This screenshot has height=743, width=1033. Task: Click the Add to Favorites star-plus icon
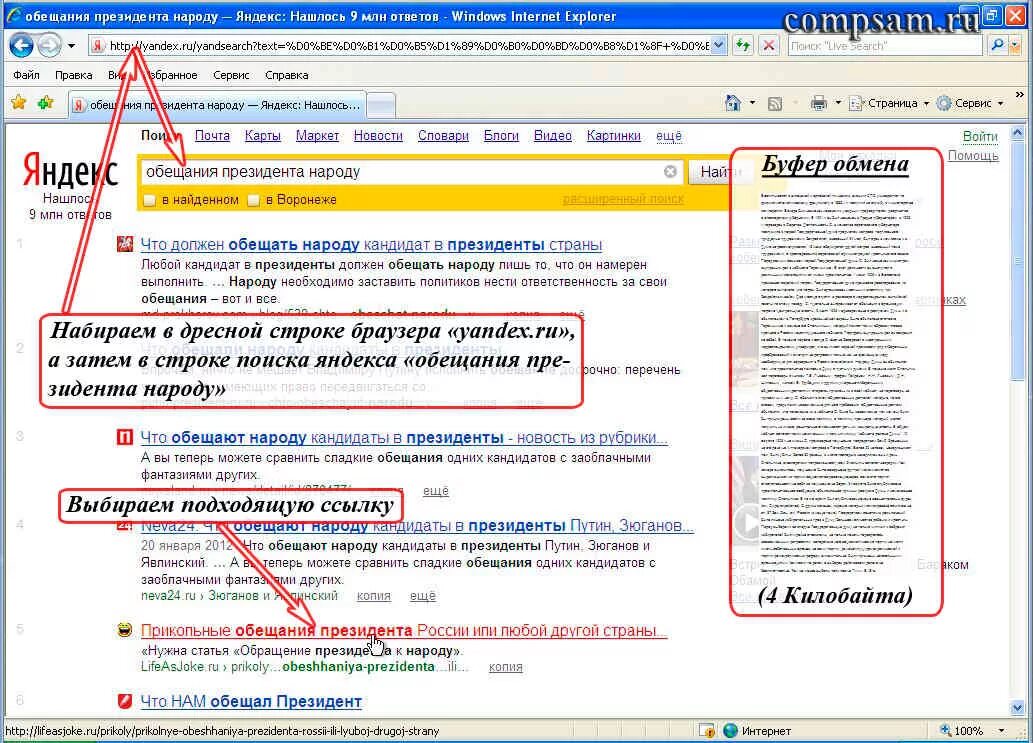coord(45,103)
